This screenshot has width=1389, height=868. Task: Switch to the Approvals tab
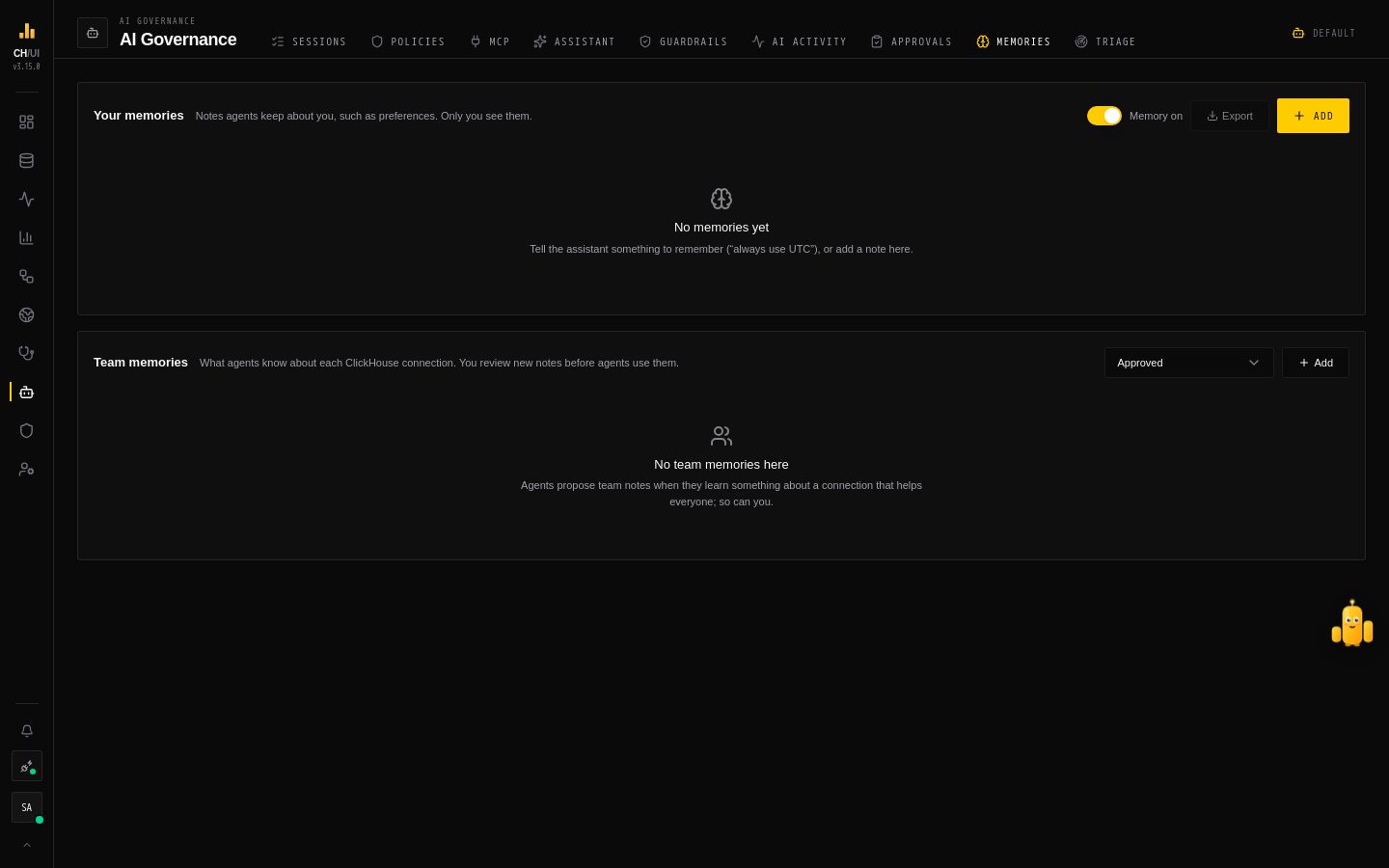pyautogui.click(x=911, y=41)
